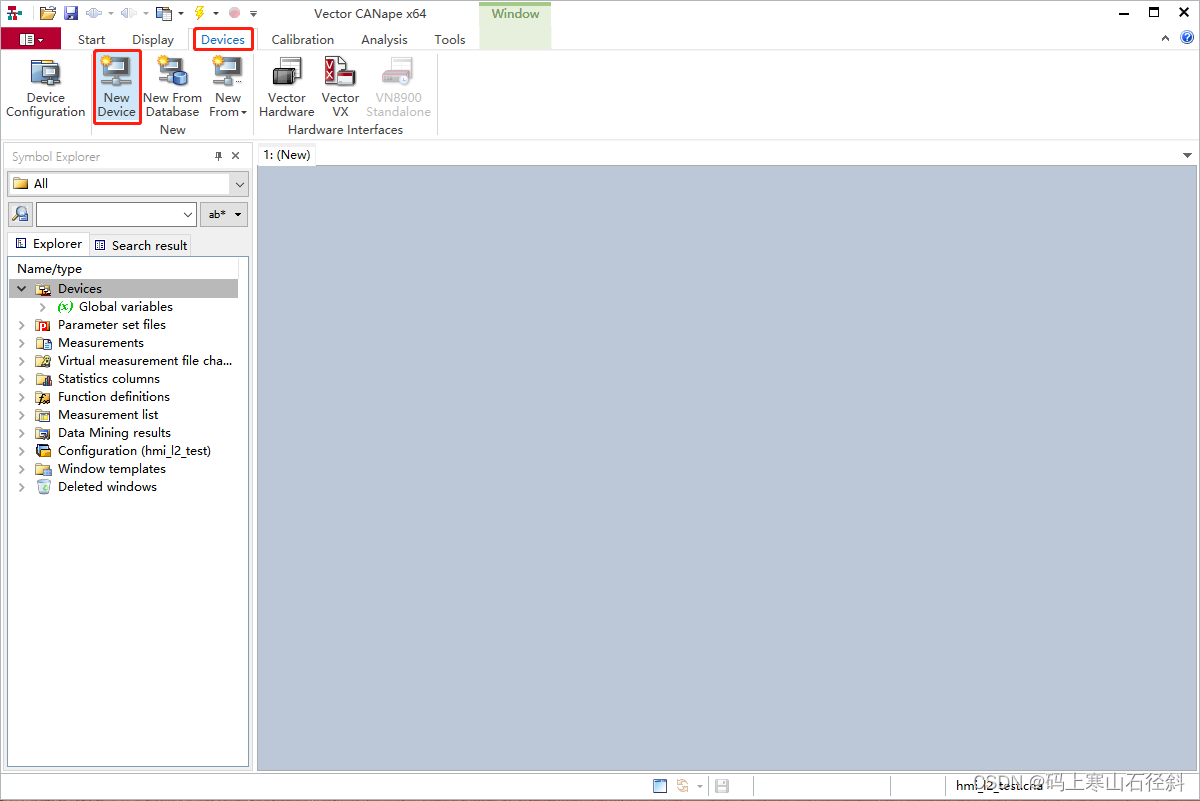
Task: Select the Devices ribbon tab
Action: pyautogui.click(x=222, y=39)
